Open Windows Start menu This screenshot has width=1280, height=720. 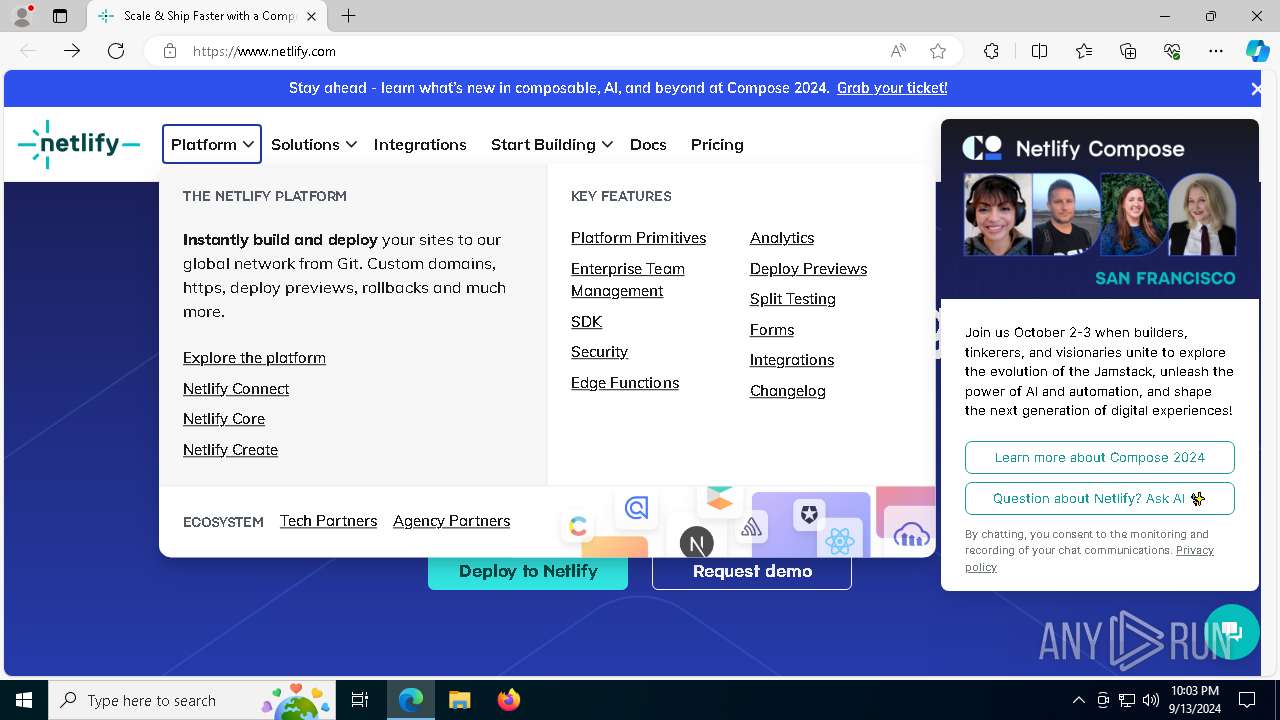click(24, 700)
